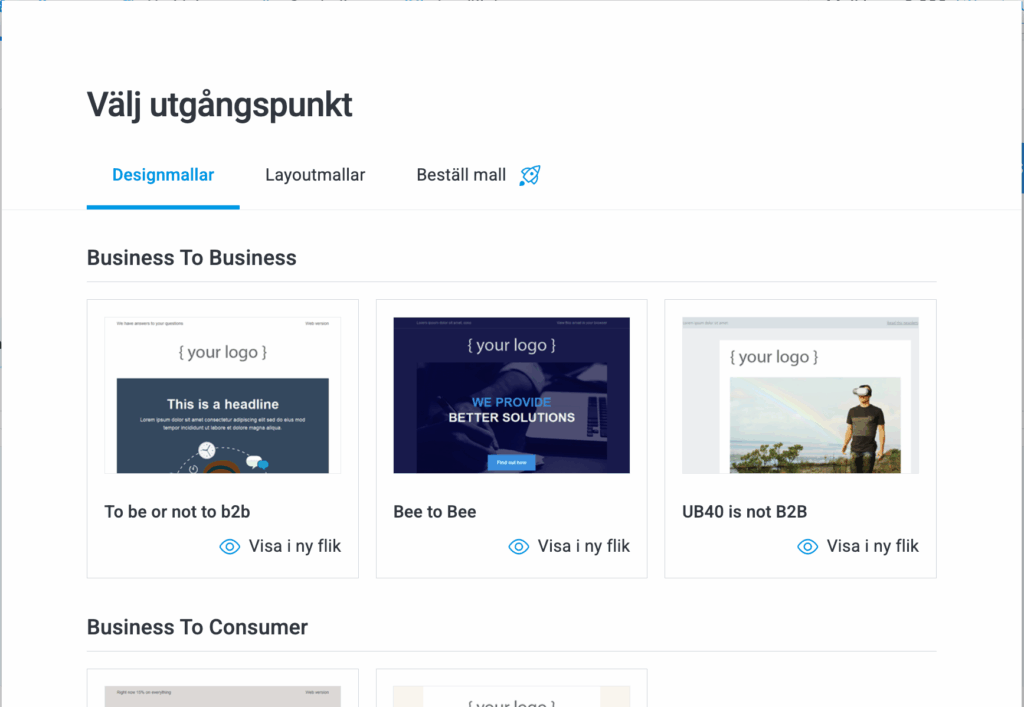
Task: Switch to the Layoutmallar tab
Action: [x=315, y=175]
